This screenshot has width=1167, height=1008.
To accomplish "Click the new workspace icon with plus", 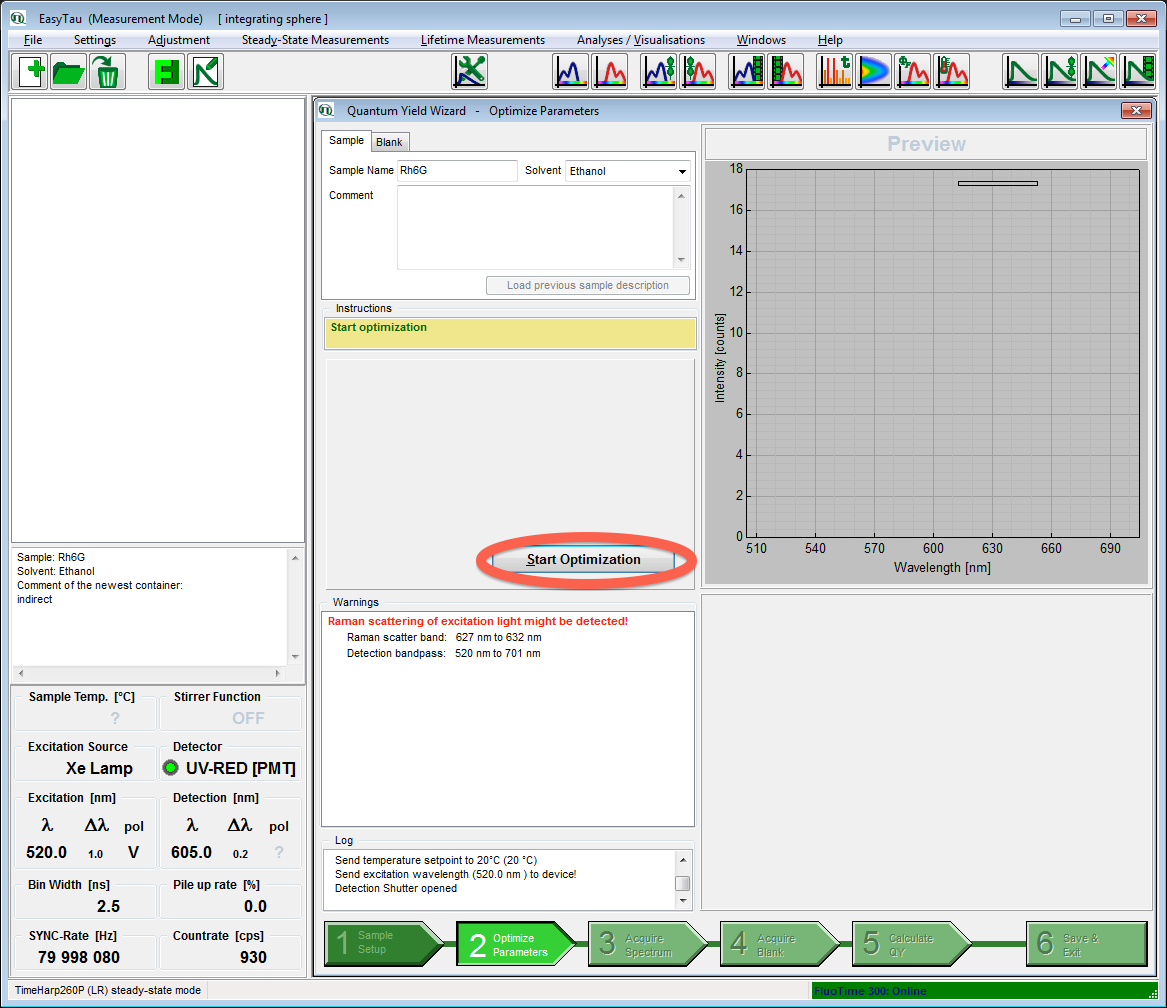I will point(31,72).
